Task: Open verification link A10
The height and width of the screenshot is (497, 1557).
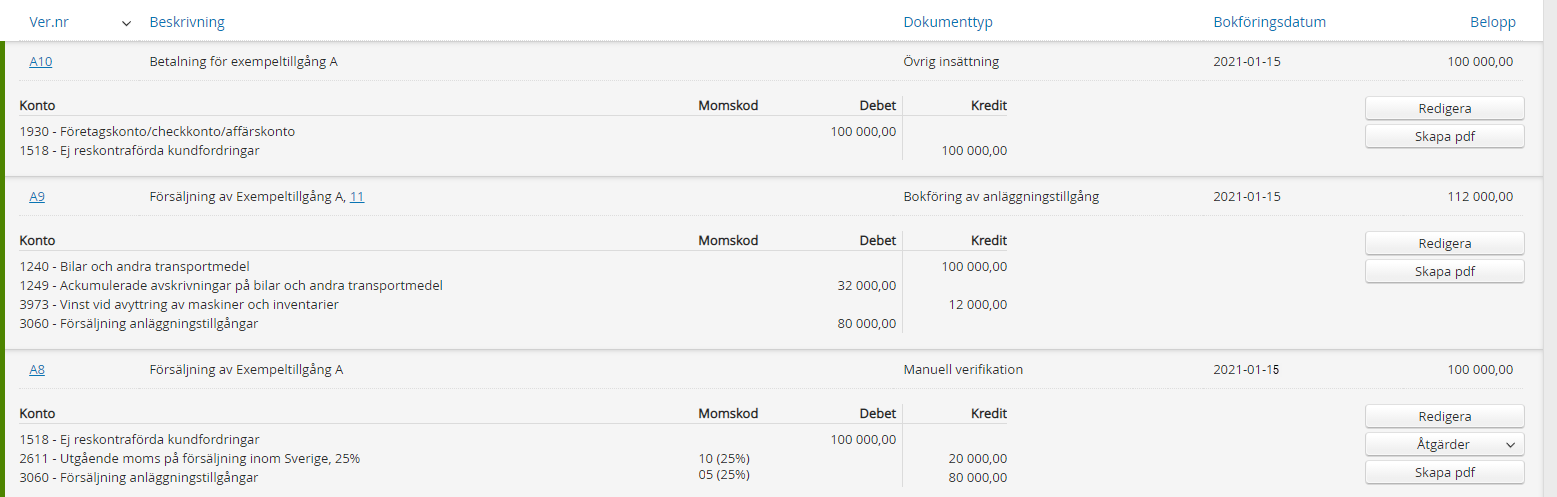Action: click(x=40, y=62)
